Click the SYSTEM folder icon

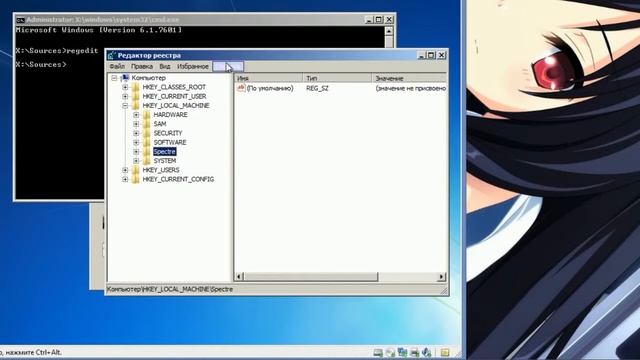coord(147,161)
